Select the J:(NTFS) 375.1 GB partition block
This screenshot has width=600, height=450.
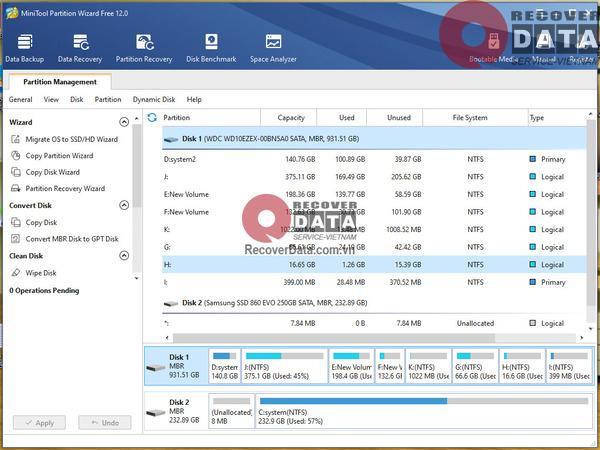pyautogui.click(x=285, y=366)
